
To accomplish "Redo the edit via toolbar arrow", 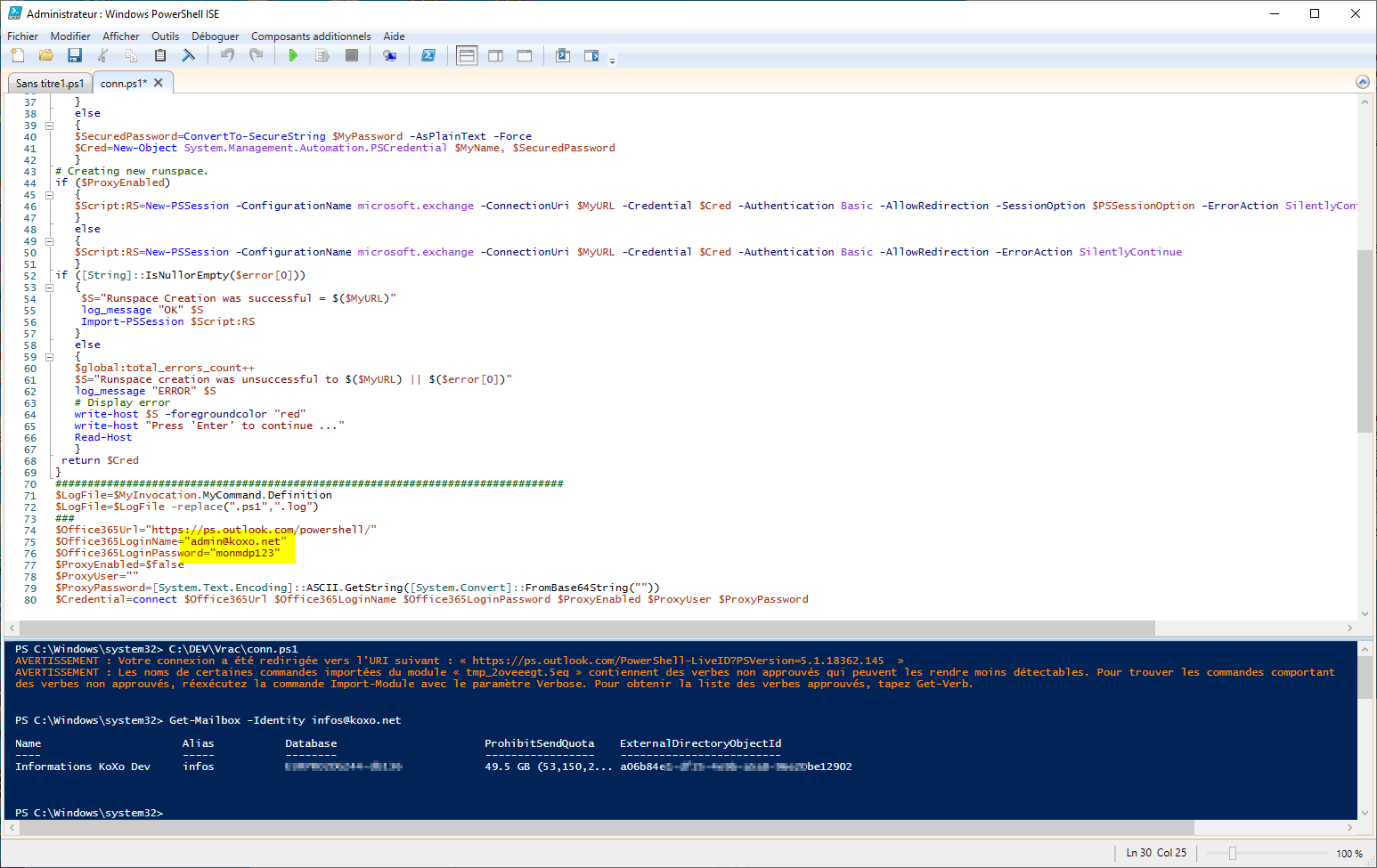I will point(256,55).
